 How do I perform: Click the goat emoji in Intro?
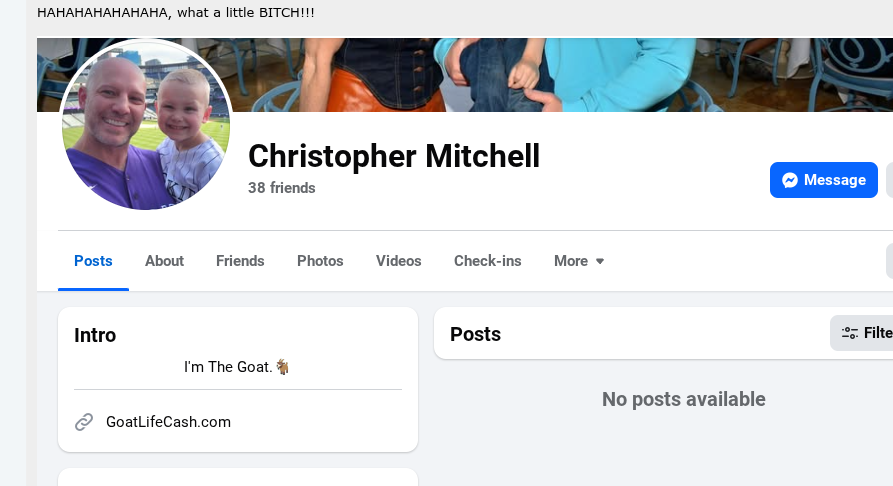[x=282, y=367]
